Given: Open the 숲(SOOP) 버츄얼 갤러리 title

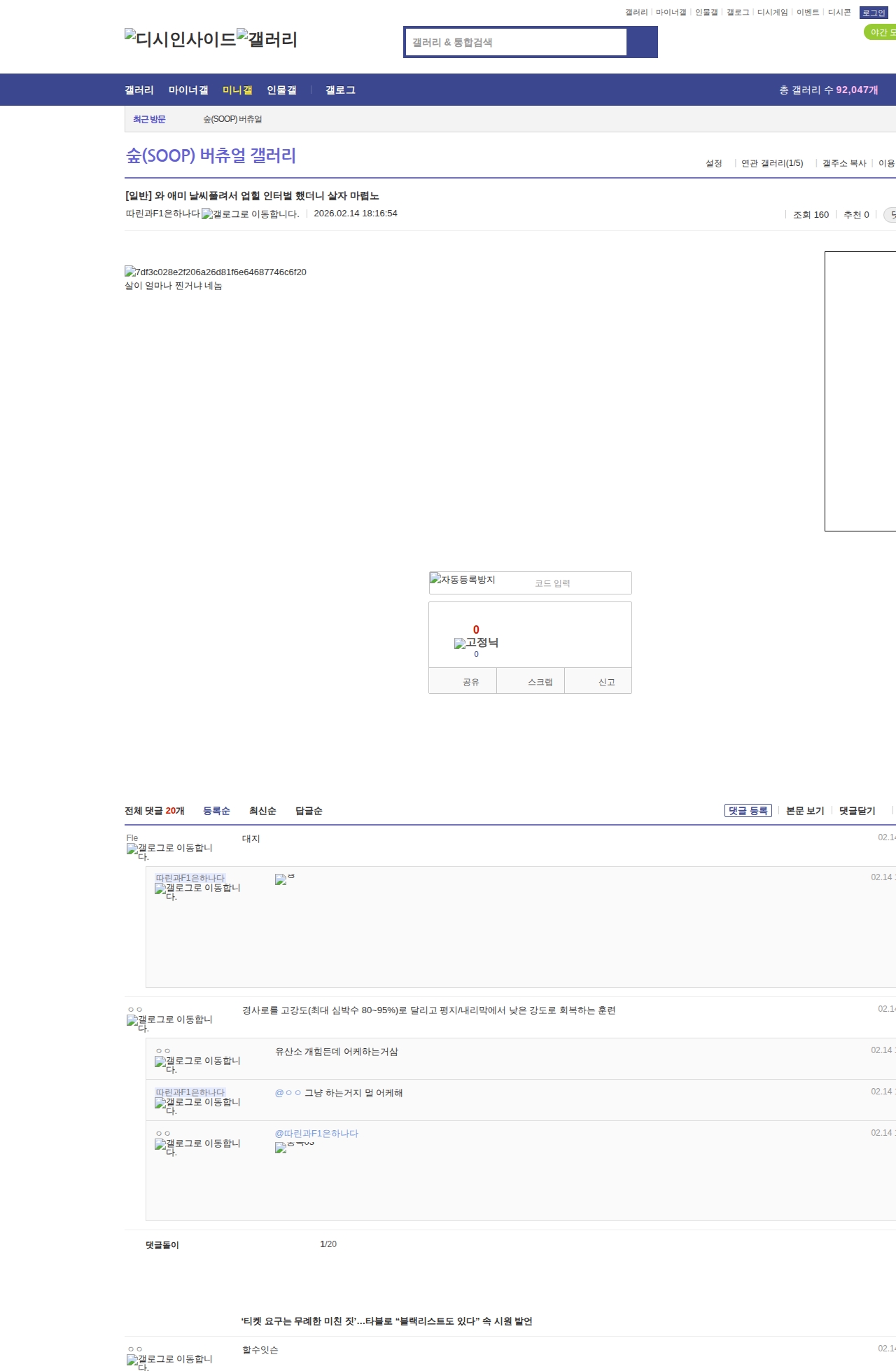Looking at the screenshot, I should [x=211, y=155].
